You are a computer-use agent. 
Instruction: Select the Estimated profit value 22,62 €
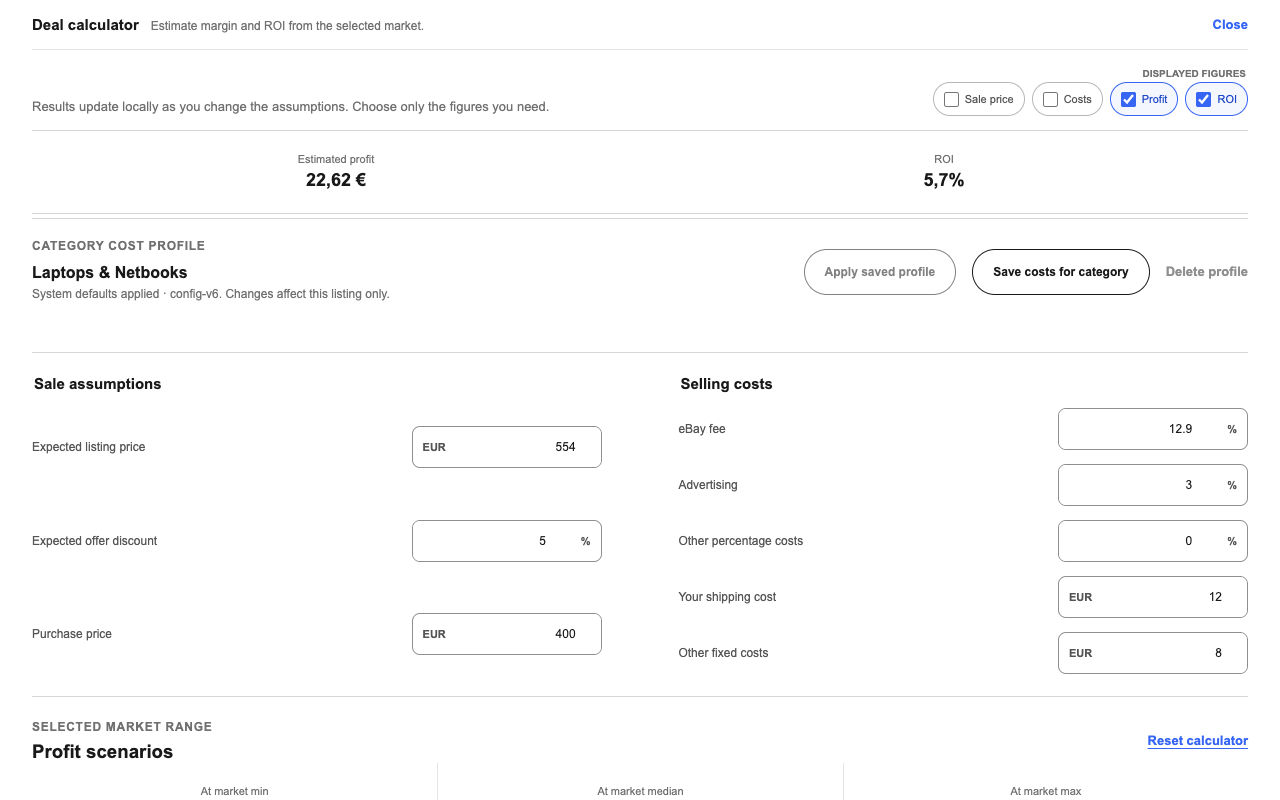pyautogui.click(x=336, y=181)
